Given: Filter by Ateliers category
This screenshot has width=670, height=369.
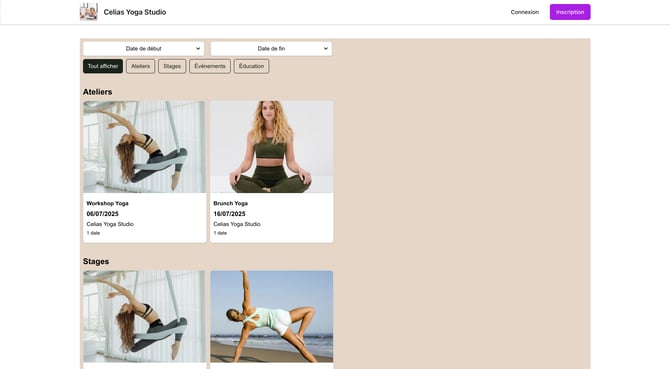Looking at the screenshot, I should 141,66.
